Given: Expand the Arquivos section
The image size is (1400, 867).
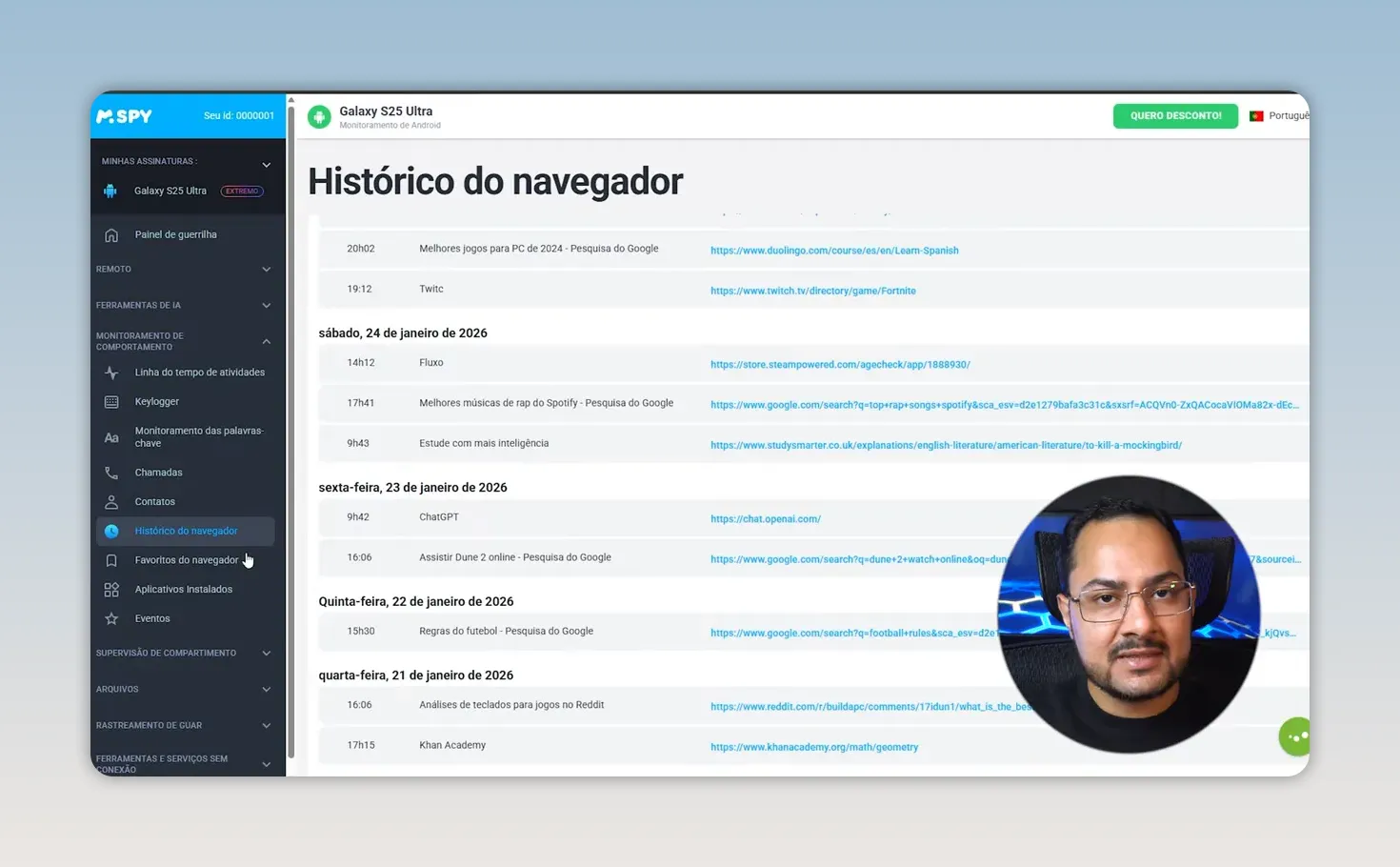Looking at the screenshot, I should point(267,690).
